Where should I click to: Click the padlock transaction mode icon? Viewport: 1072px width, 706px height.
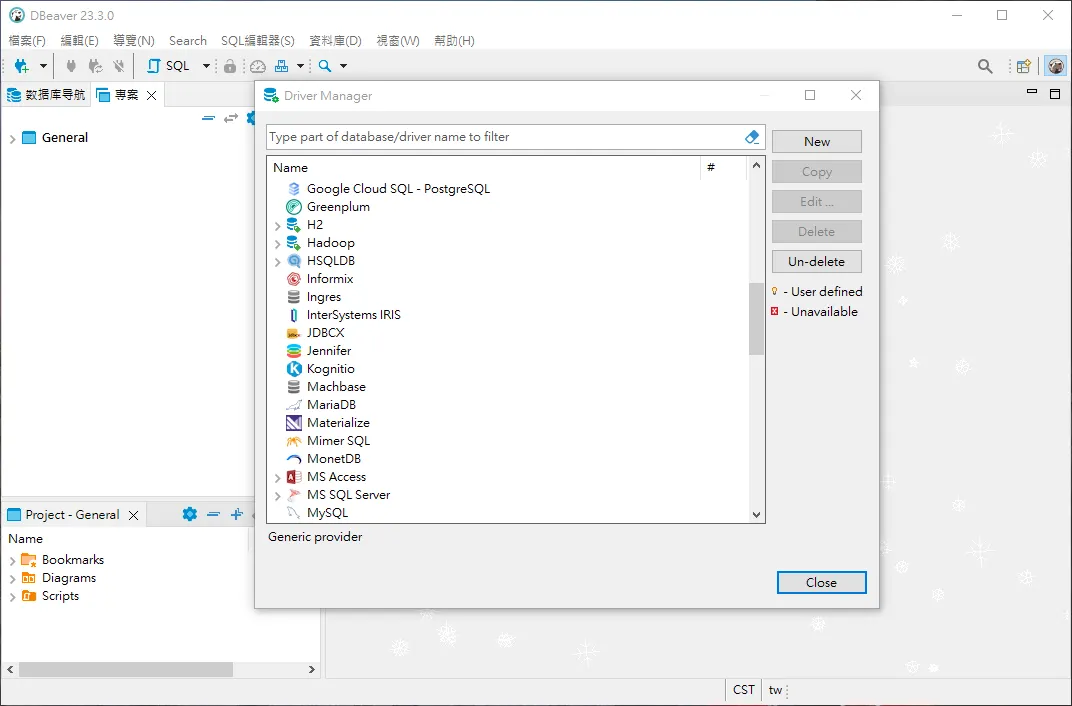click(x=230, y=66)
